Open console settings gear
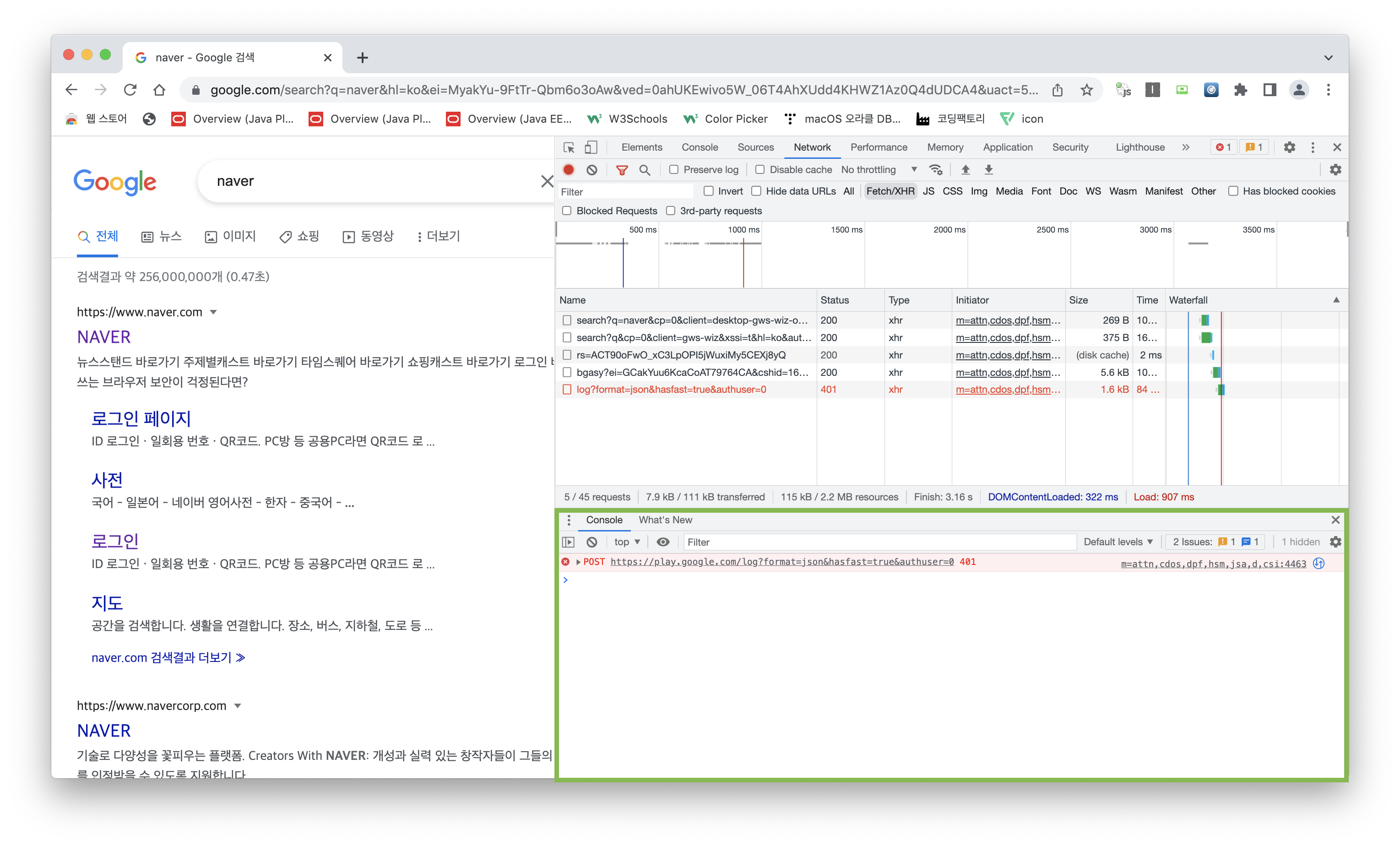Screen dimensions: 1400x846 point(1335,542)
